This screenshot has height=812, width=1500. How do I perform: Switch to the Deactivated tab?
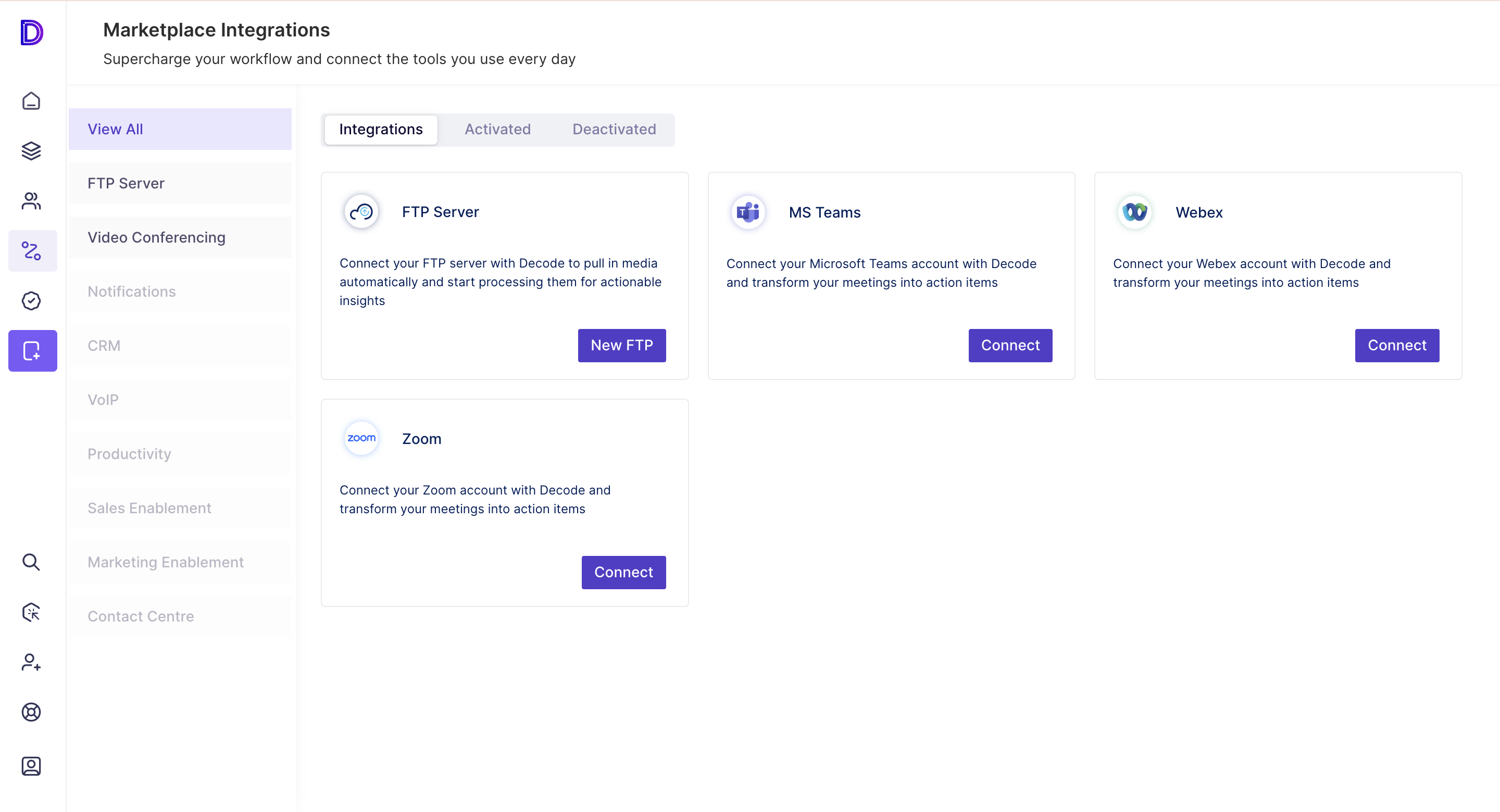click(614, 129)
